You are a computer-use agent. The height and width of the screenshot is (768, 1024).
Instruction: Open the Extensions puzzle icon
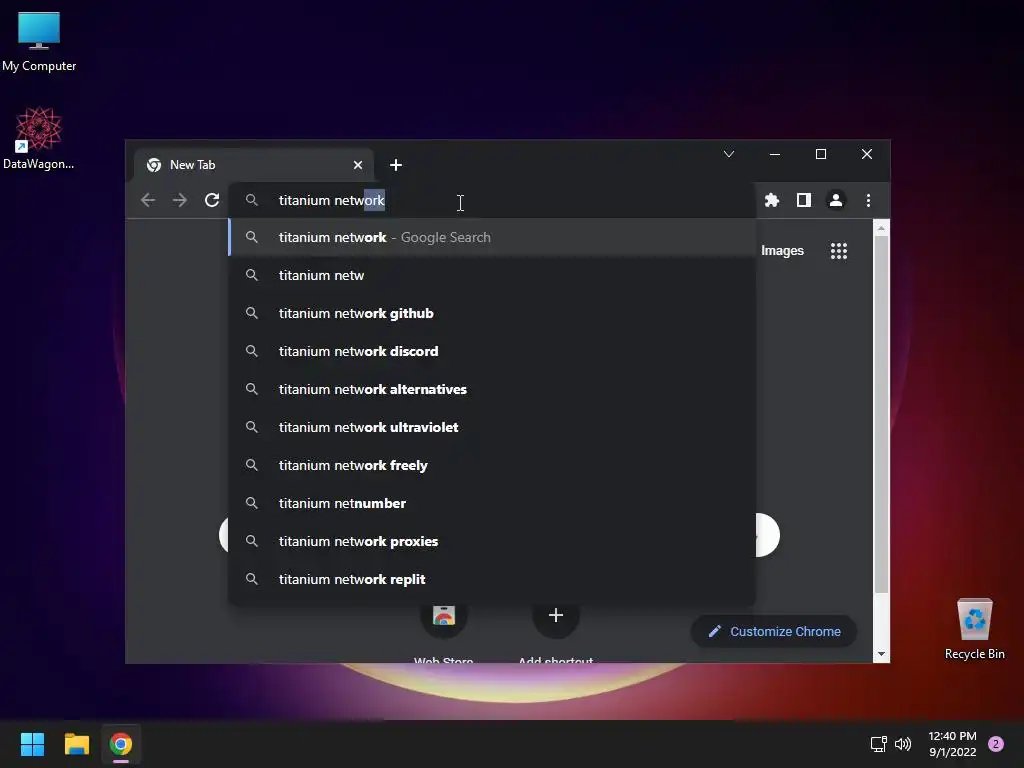772,200
